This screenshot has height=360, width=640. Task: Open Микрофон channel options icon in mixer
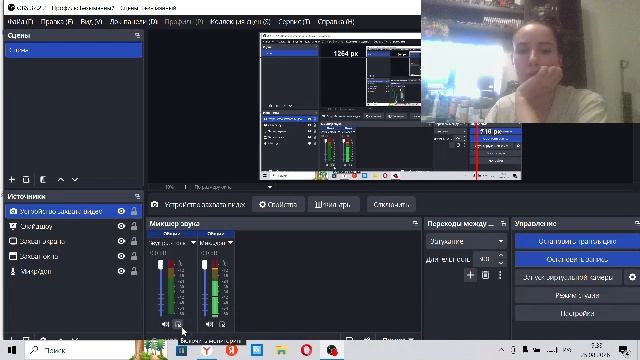(222, 324)
